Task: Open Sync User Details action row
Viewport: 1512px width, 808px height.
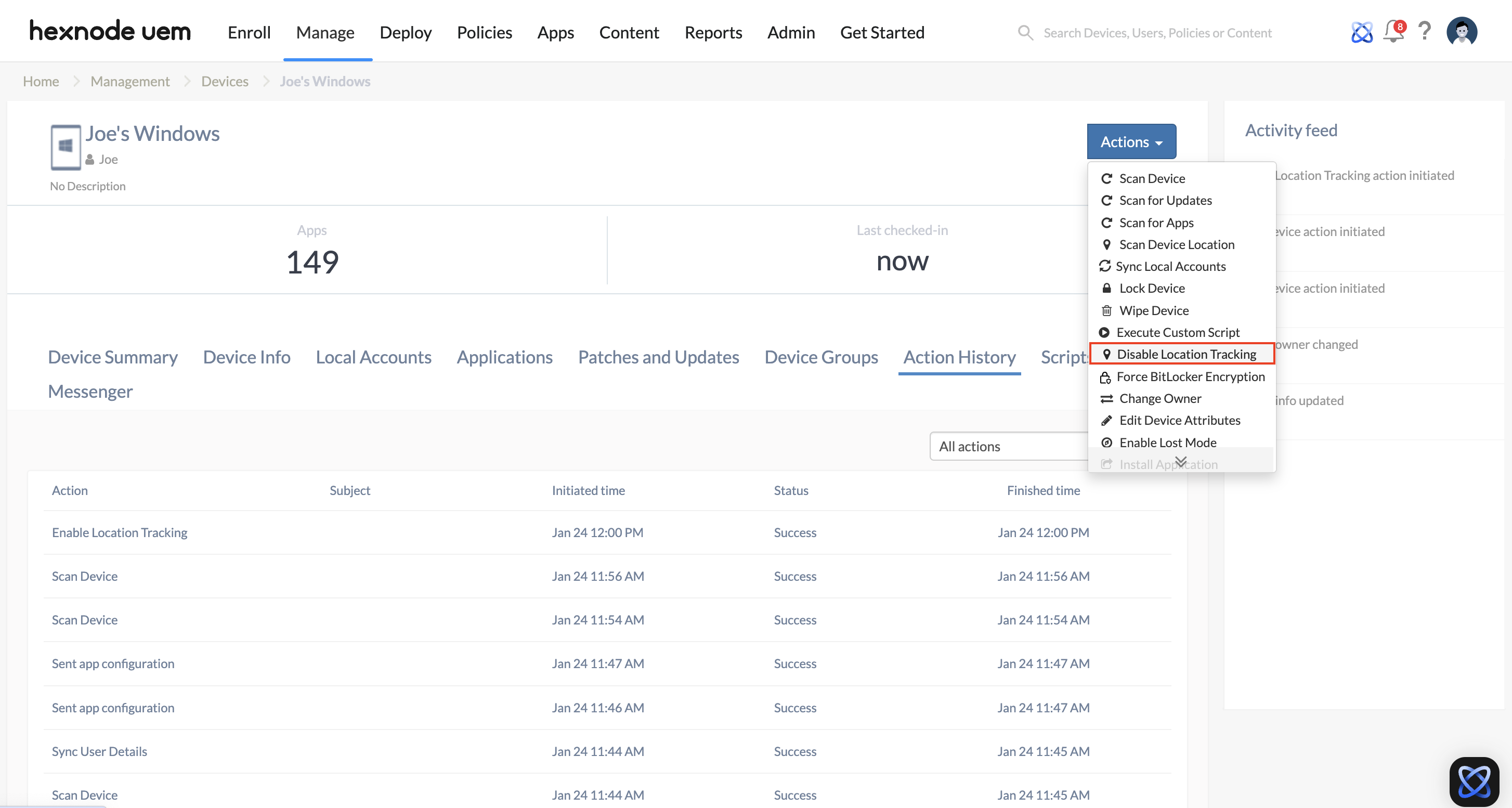Action: pyautogui.click(x=607, y=751)
